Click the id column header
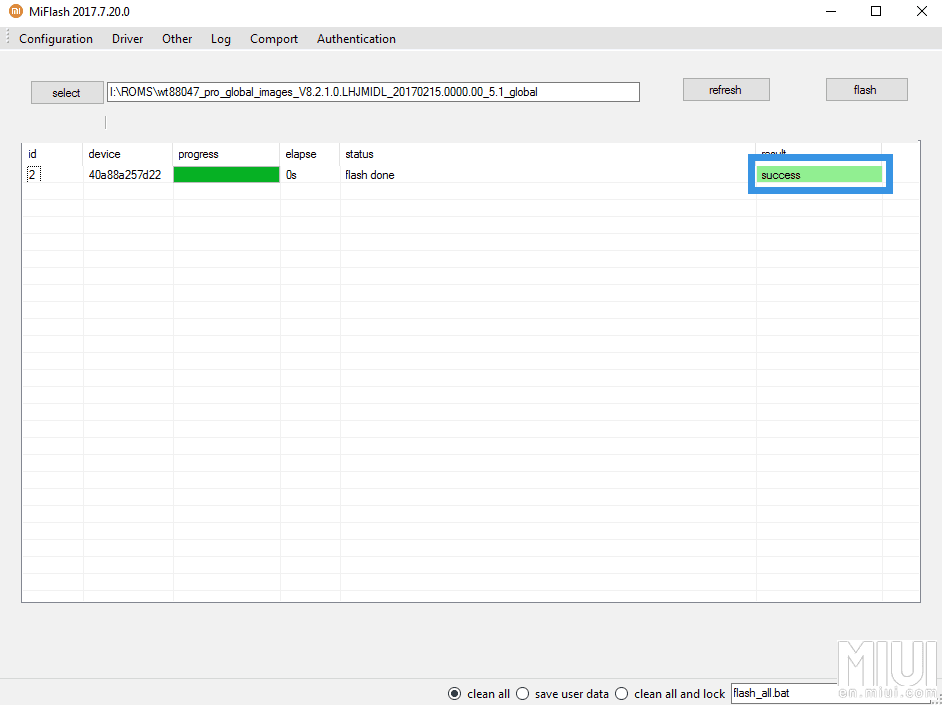Image resolution: width=942 pixels, height=705 pixels. pyautogui.click(x=53, y=154)
